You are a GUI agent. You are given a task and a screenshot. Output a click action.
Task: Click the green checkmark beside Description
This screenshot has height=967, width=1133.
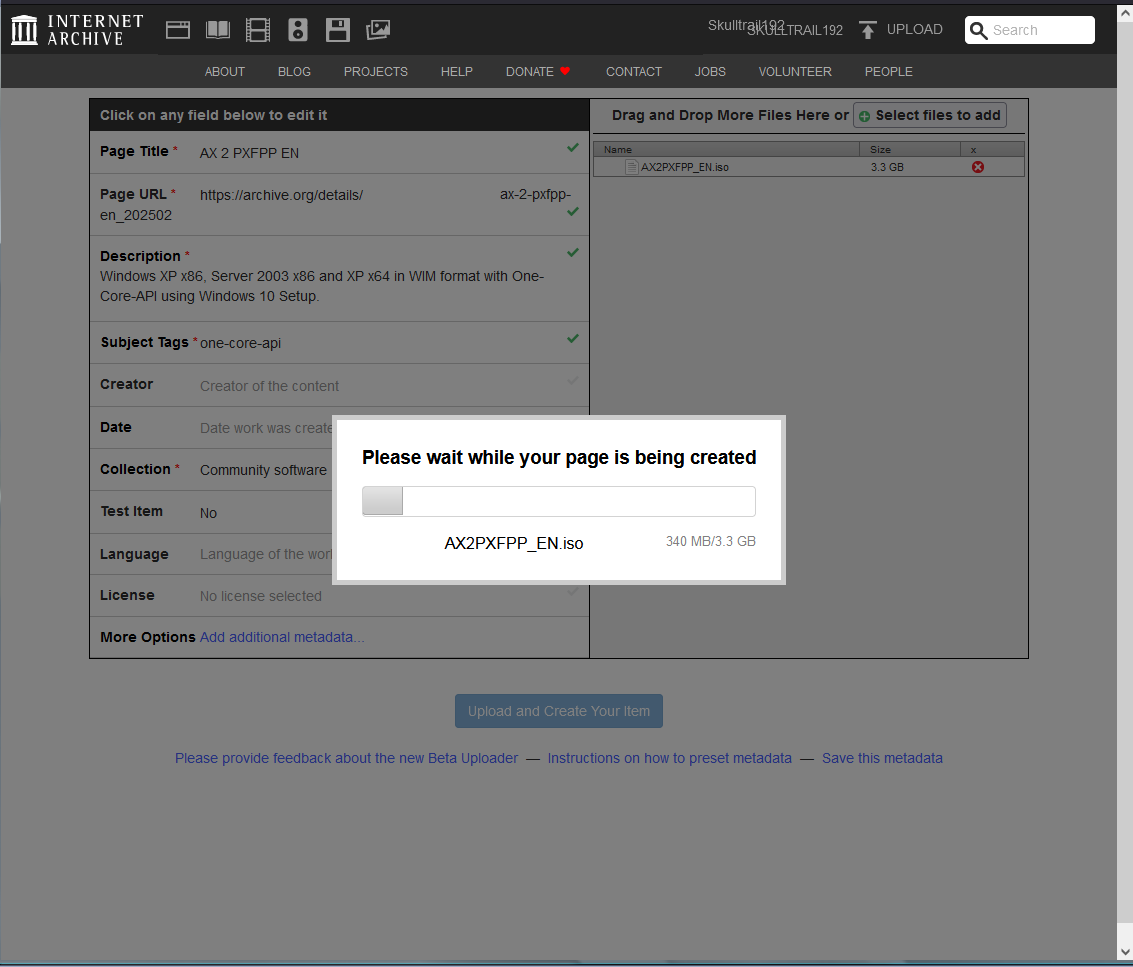click(573, 252)
